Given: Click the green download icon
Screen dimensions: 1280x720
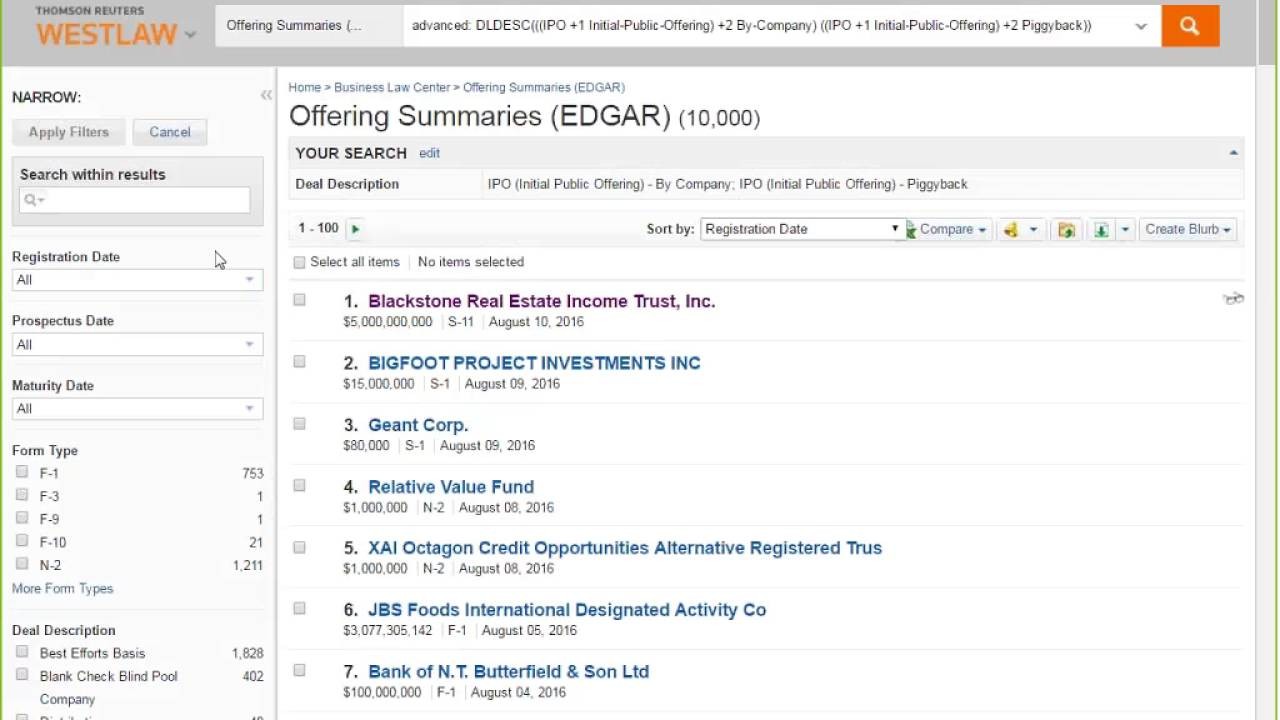Looking at the screenshot, I should point(1101,230).
